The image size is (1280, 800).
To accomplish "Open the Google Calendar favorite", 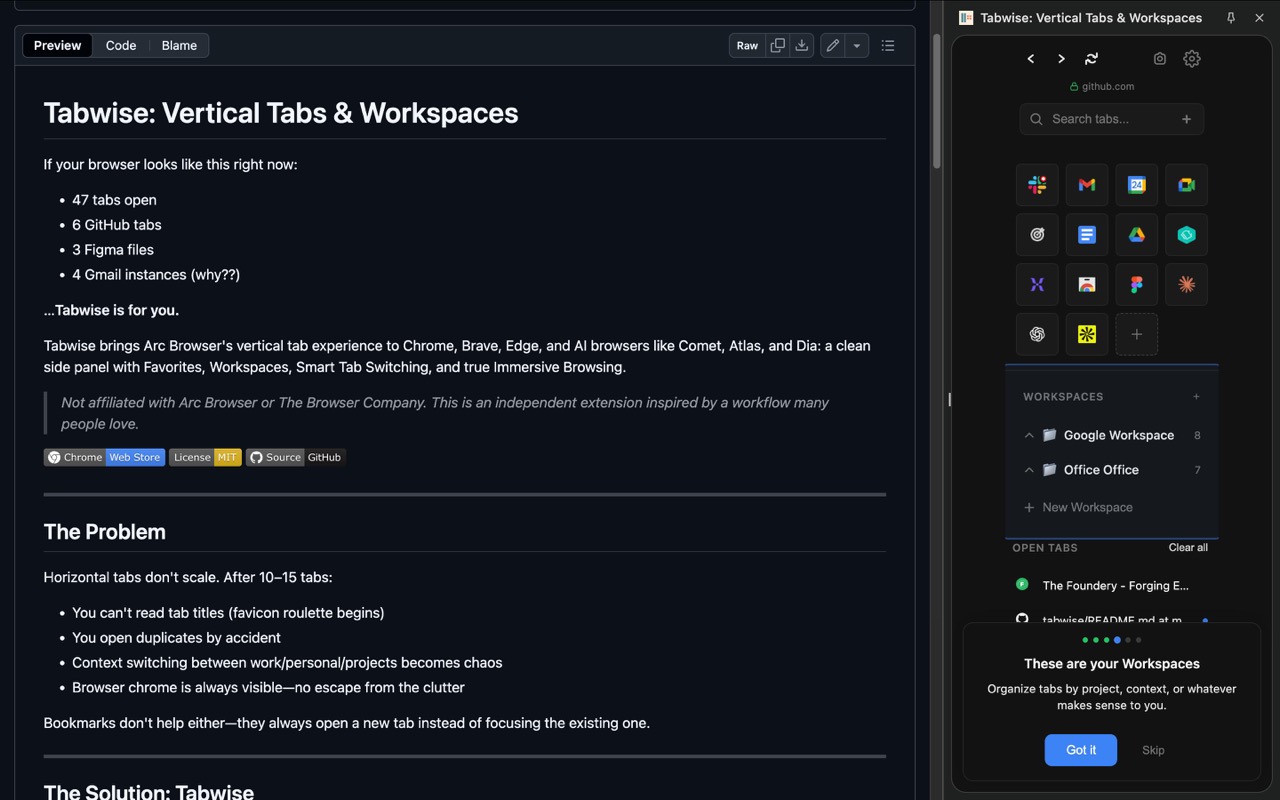I will pyautogui.click(x=1137, y=185).
